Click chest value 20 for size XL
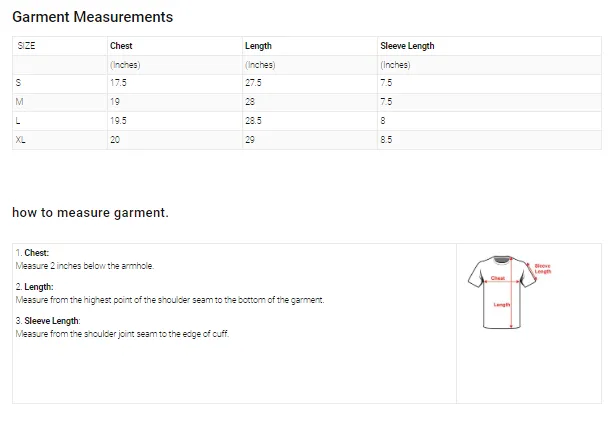The width and height of the screenshot is (613, 424). click(115, 140)
